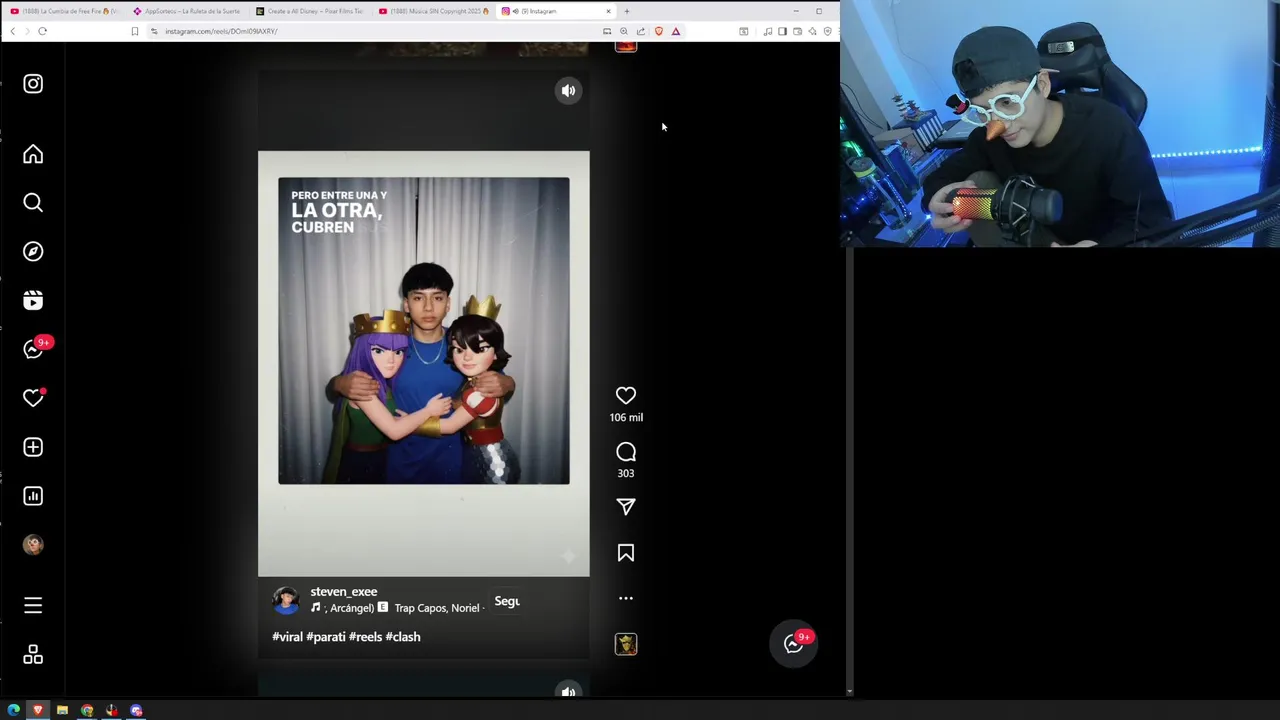Close the Instagram browser tab

(x=608, y=11)
